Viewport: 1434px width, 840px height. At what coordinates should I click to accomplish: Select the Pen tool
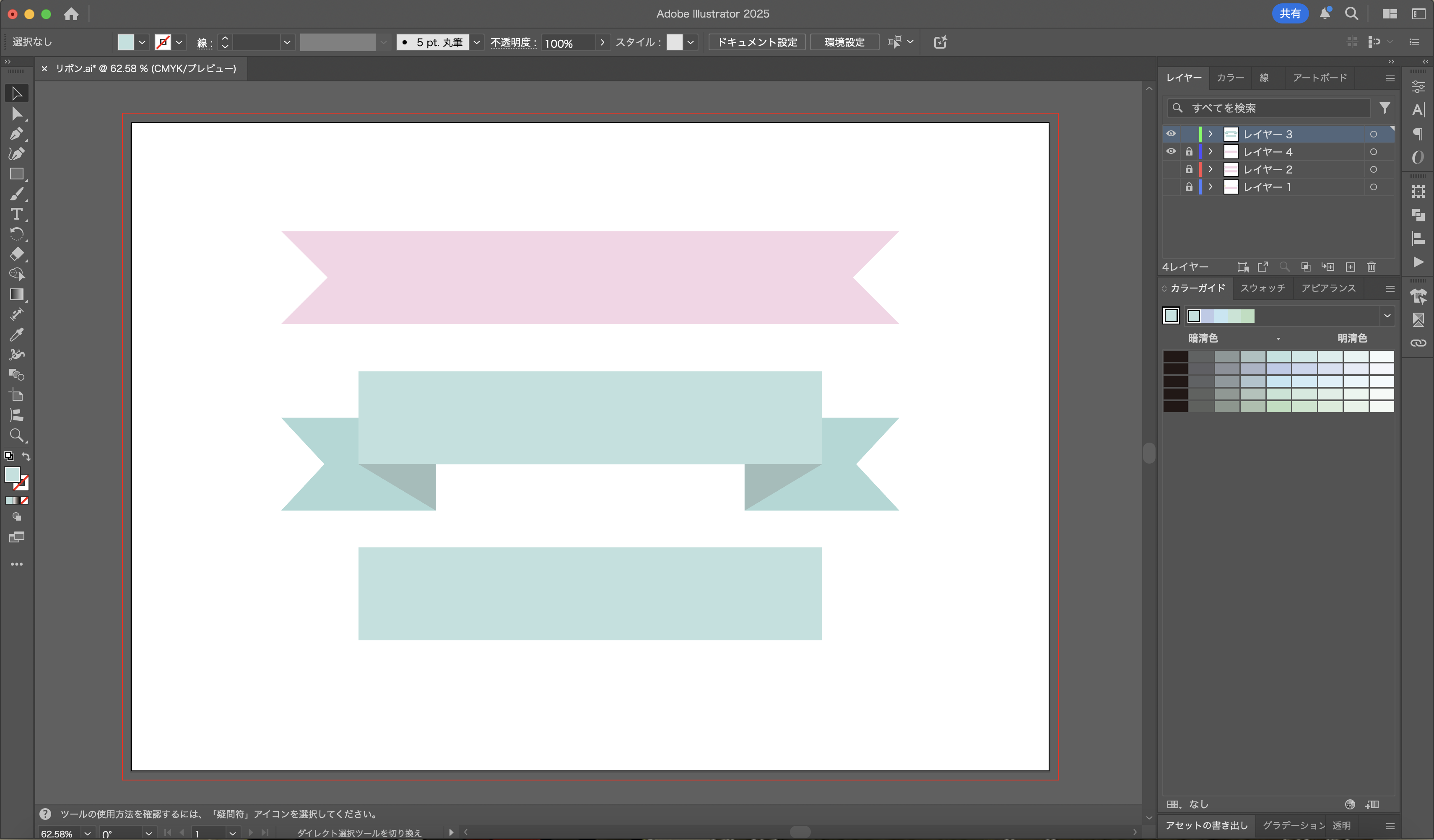(16, 134)
